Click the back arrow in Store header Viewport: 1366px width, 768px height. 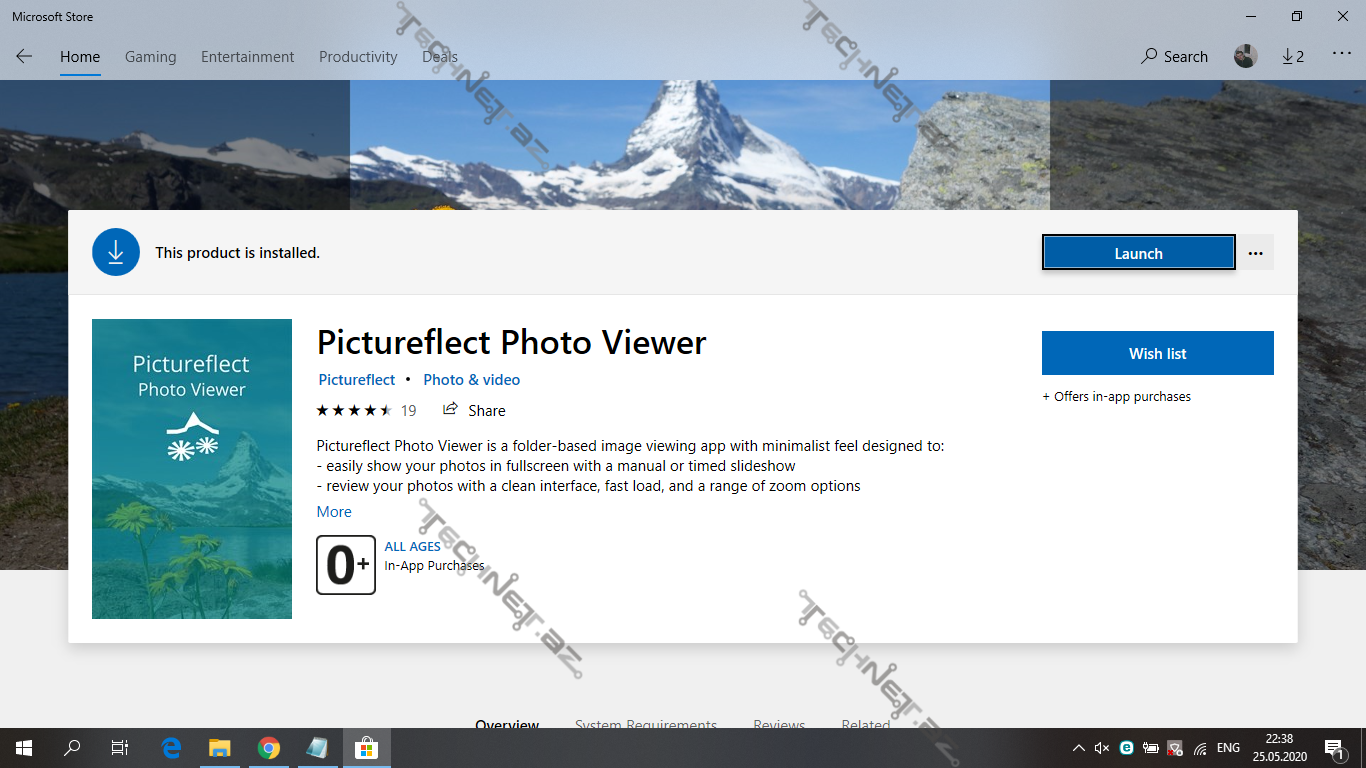24,57
